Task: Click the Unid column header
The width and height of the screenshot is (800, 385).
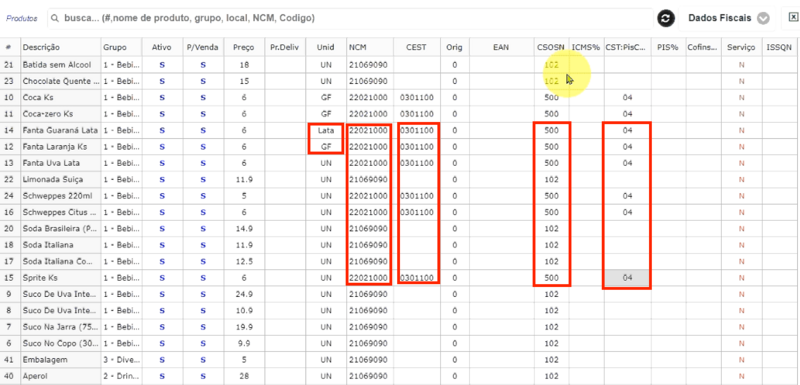Action: click(x=326, y=47)
